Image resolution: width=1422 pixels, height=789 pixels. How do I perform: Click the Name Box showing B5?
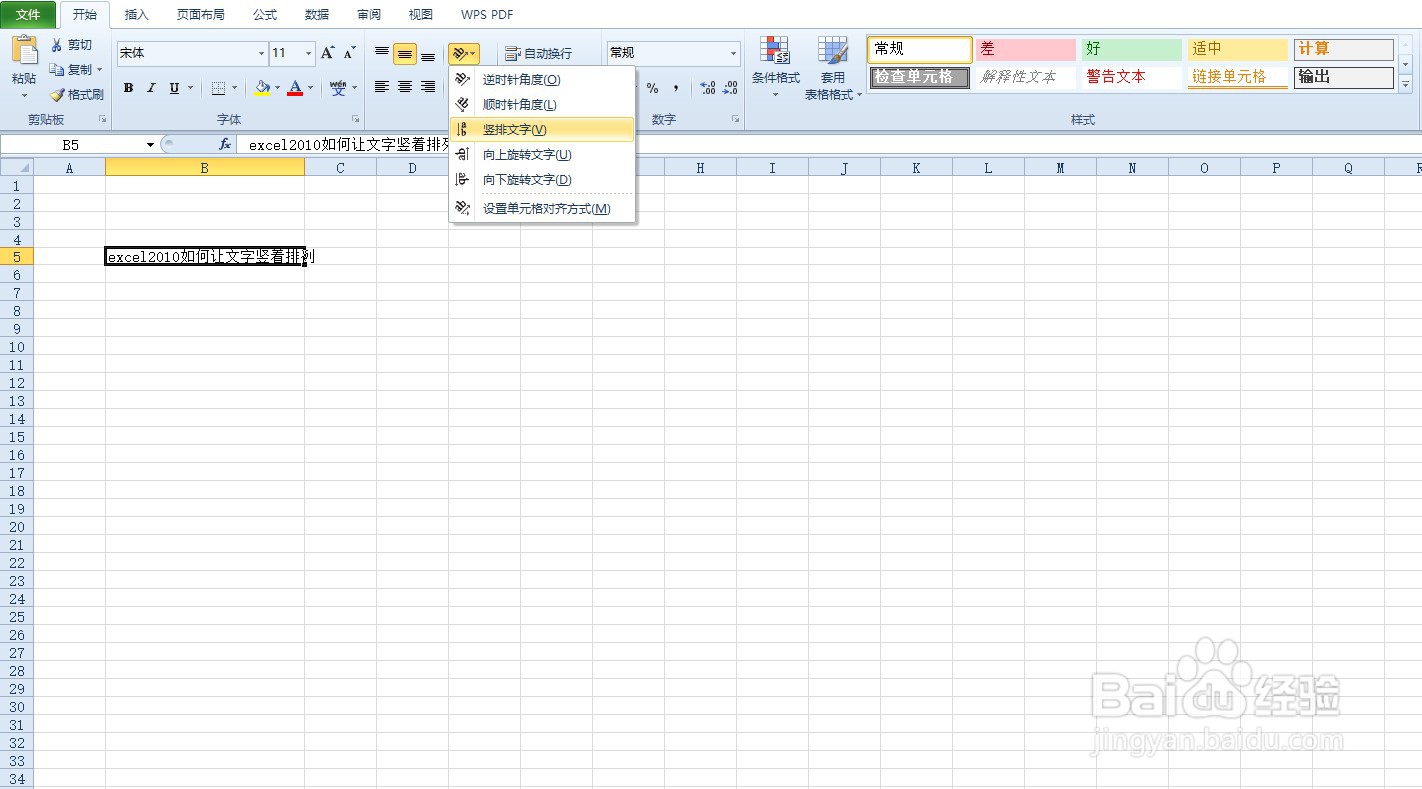pyautogui.click(x=70, y=143)
